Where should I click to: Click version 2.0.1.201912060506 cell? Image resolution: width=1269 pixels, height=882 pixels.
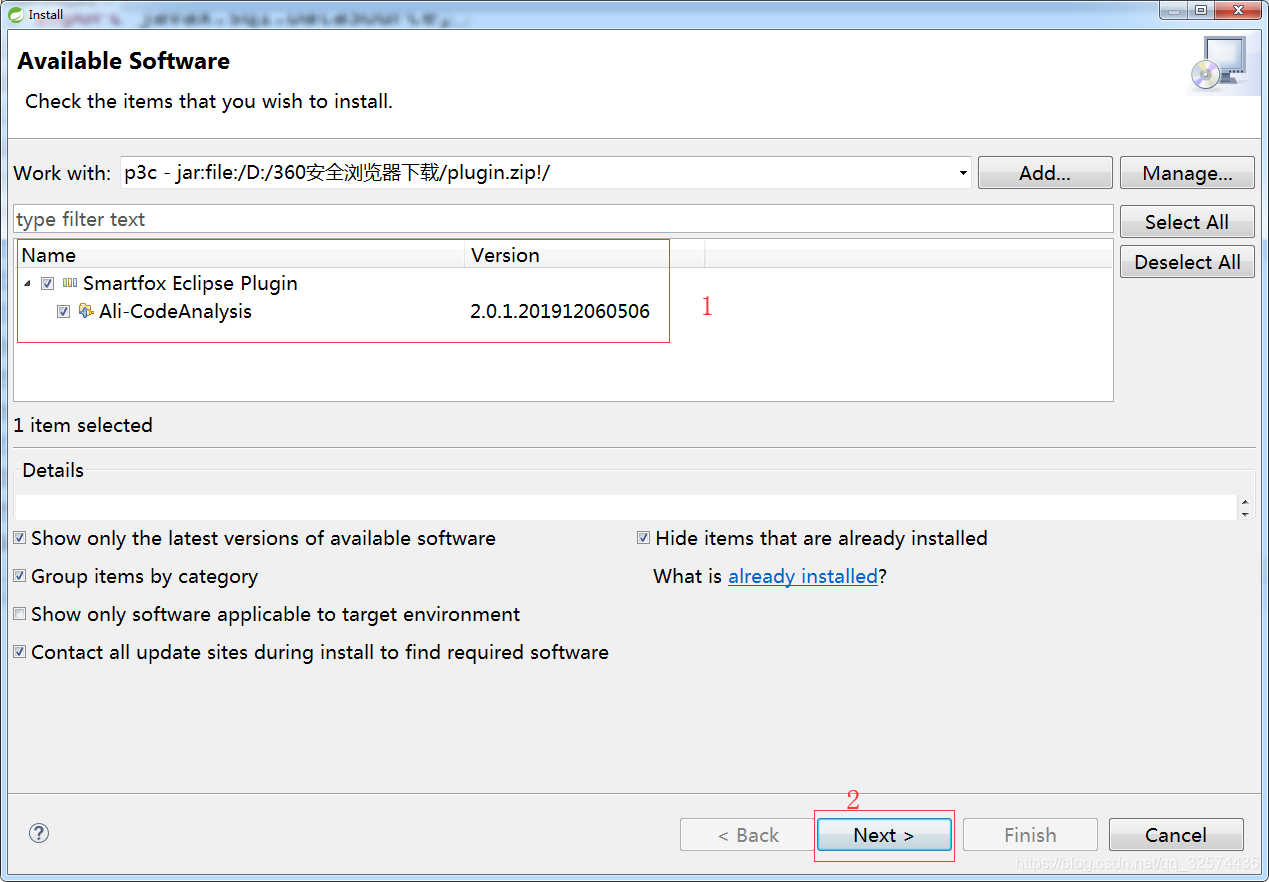(x=560, y=312)
